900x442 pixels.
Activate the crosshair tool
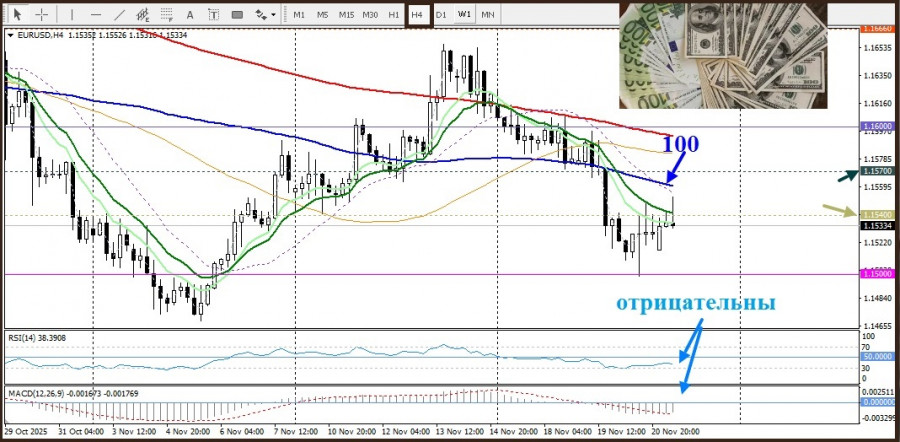pos(41,15)
